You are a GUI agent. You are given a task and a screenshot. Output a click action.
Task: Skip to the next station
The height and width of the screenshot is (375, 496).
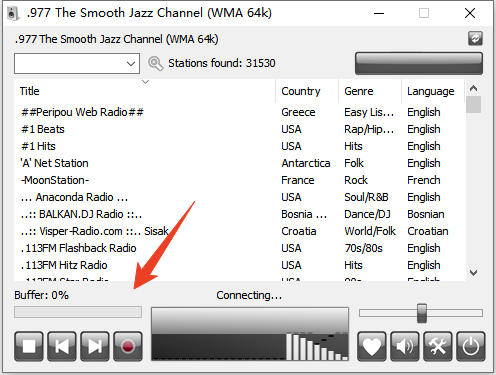click(x=95, y=346)
